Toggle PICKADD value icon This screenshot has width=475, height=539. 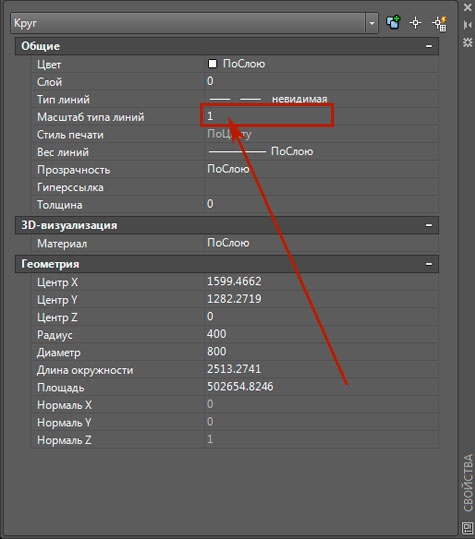click(x=393, y=23)
